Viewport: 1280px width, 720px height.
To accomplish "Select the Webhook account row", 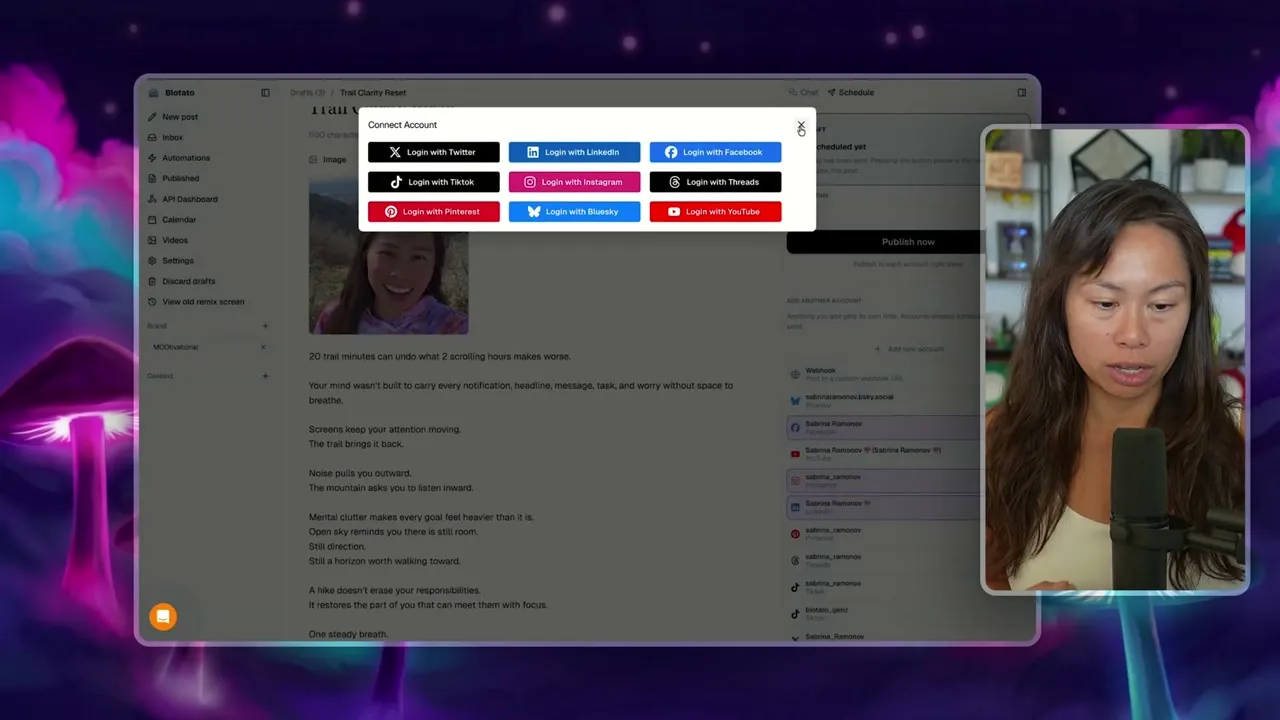I will [908, 374].
